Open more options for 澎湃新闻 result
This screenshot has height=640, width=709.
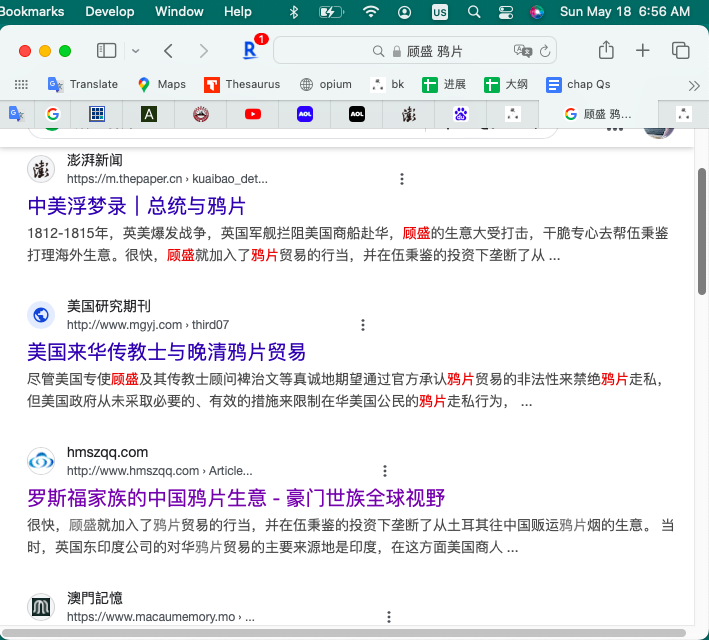click(402, 179)
